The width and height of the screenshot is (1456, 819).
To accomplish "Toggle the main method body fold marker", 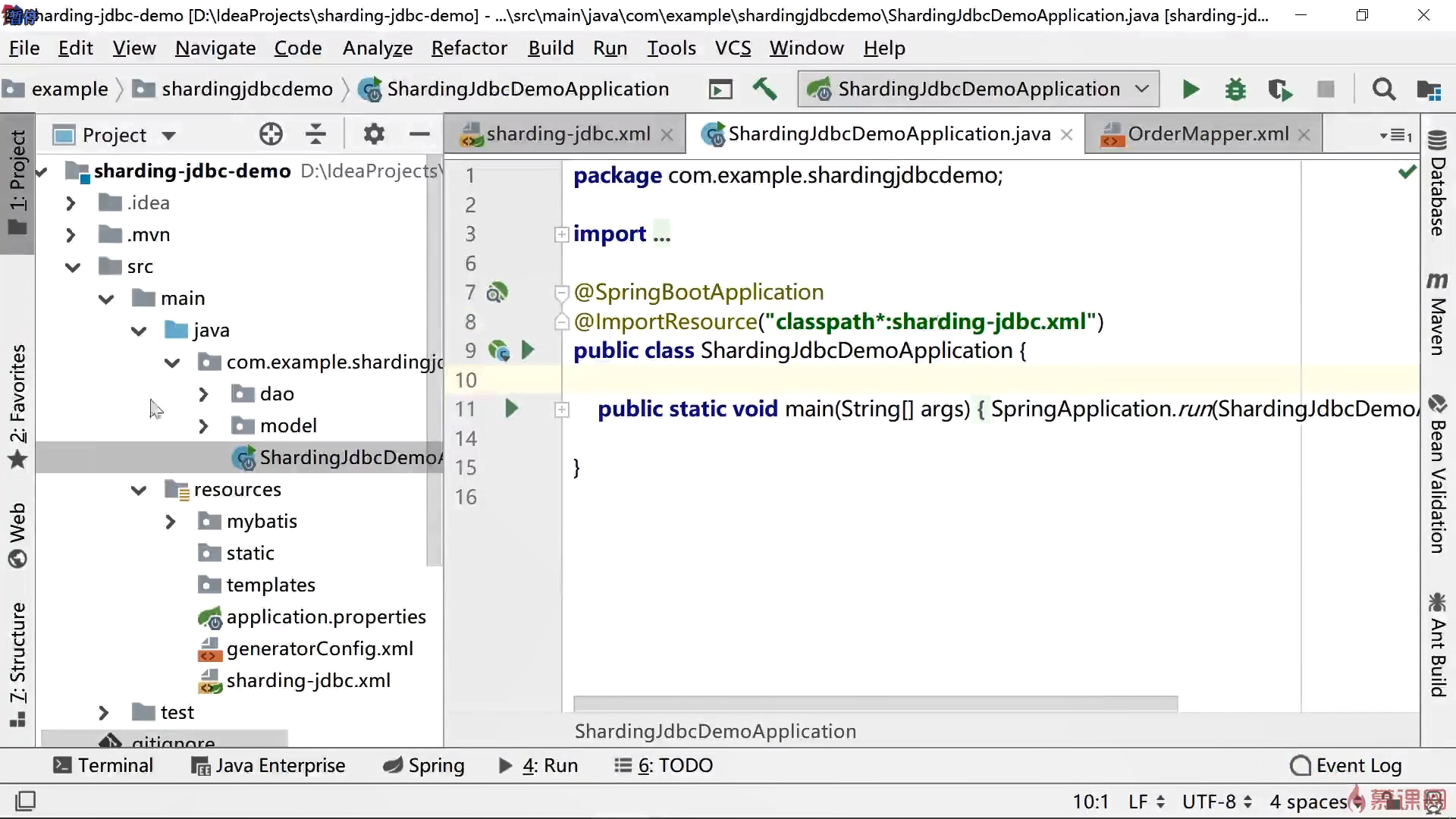I will click(561, 409).
